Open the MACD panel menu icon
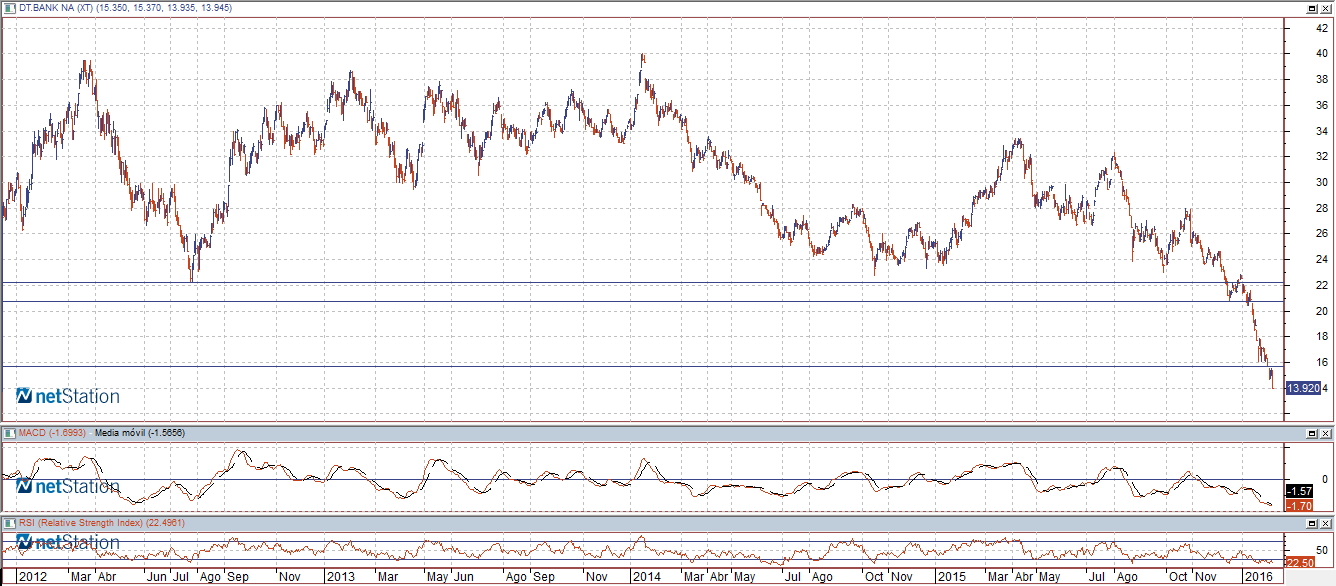 pyautogui.click(x=8, y=433)
